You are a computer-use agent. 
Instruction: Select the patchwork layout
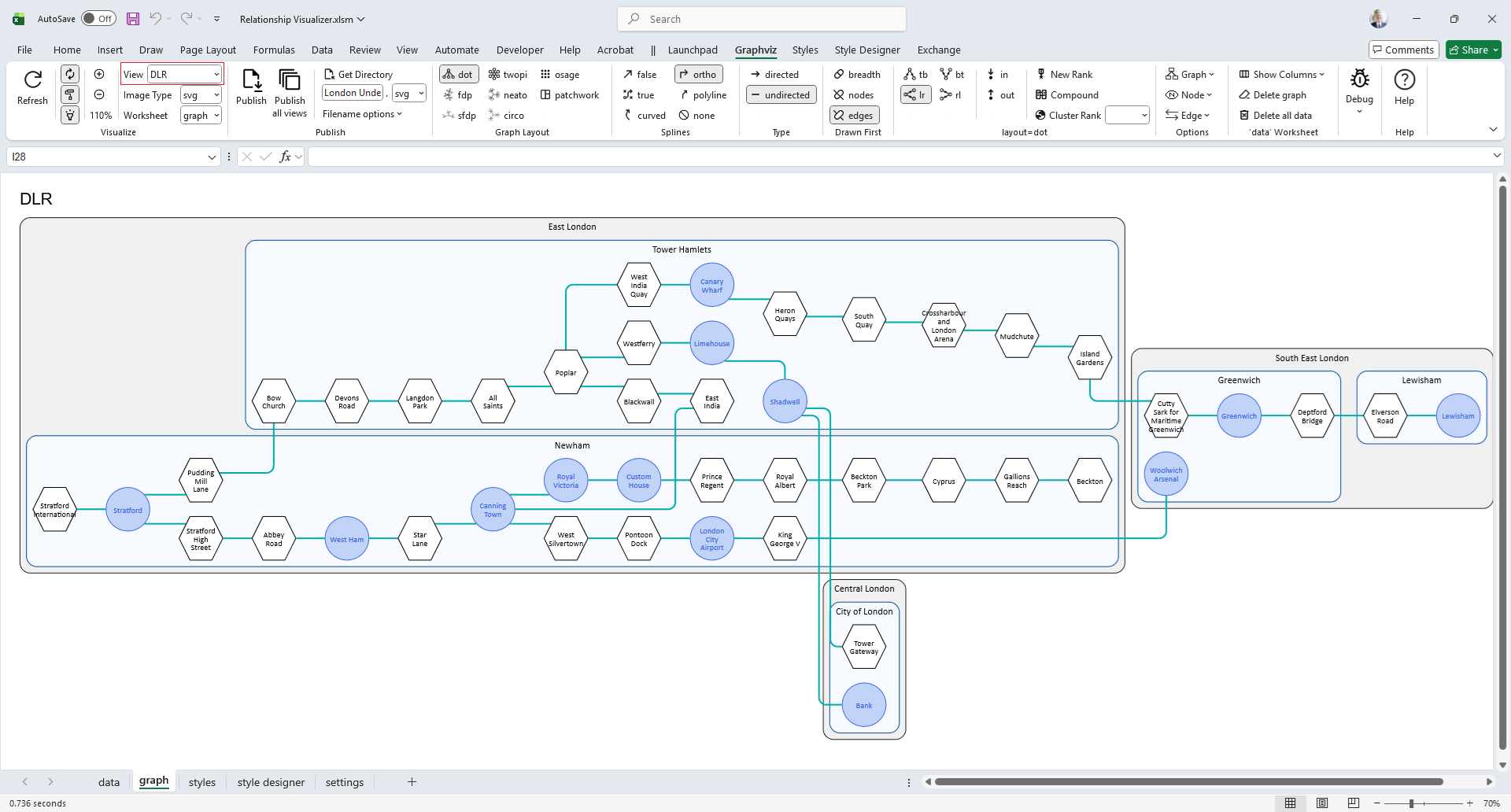[569, 95]
